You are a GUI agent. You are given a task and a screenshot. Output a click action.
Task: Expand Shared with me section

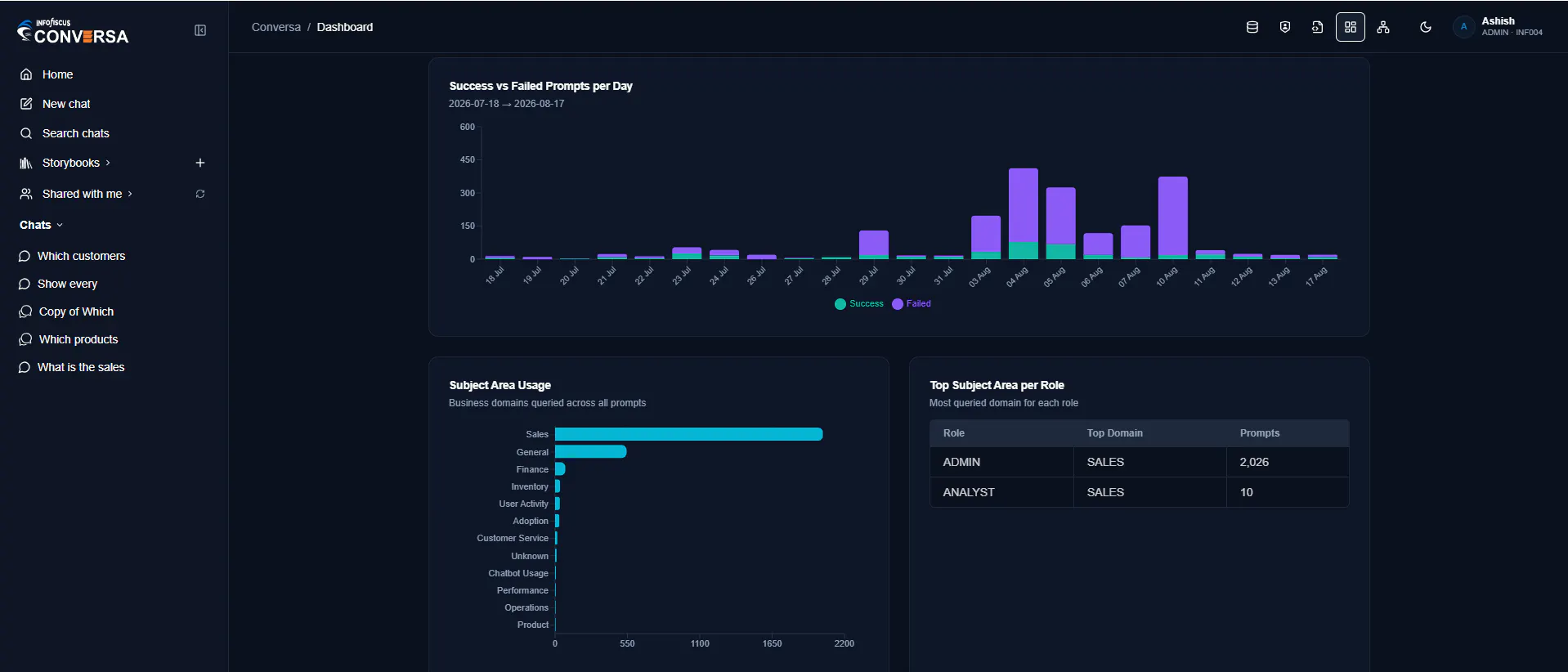point(82,194)
